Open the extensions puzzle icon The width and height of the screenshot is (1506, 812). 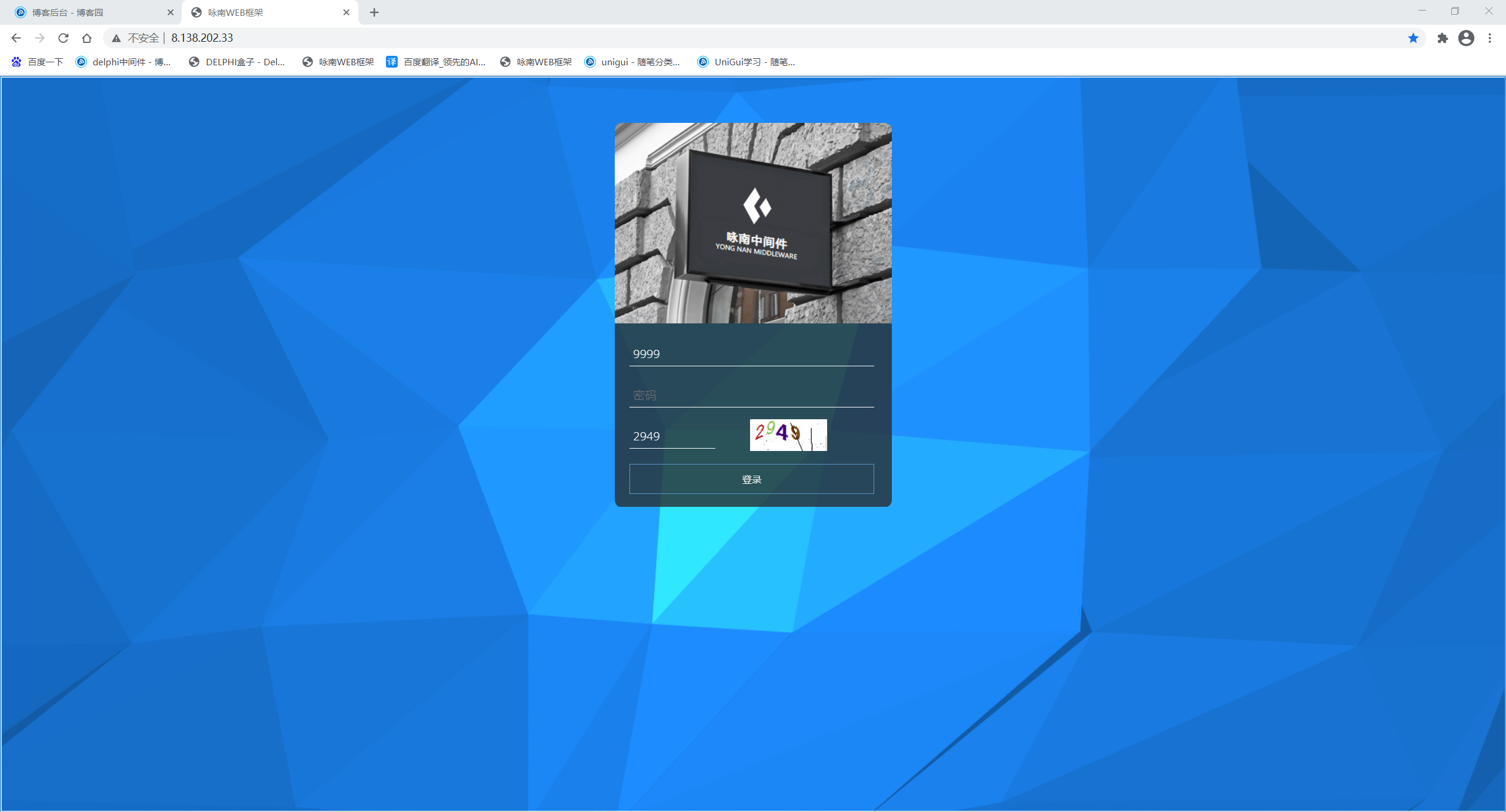pos(1442,38)
